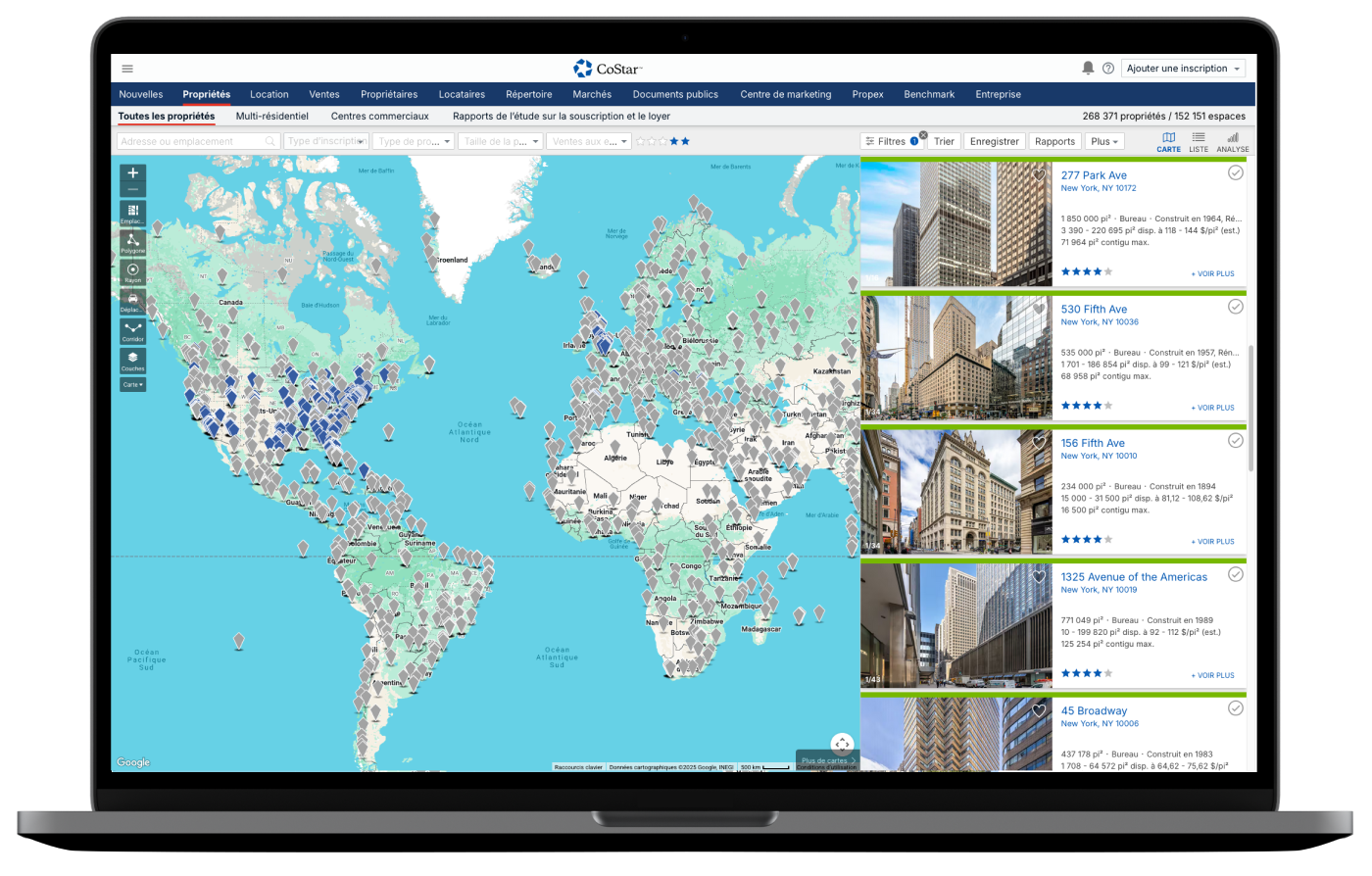
Task: Expand the Type d'inscription dropdown
Action: point(326,141)
